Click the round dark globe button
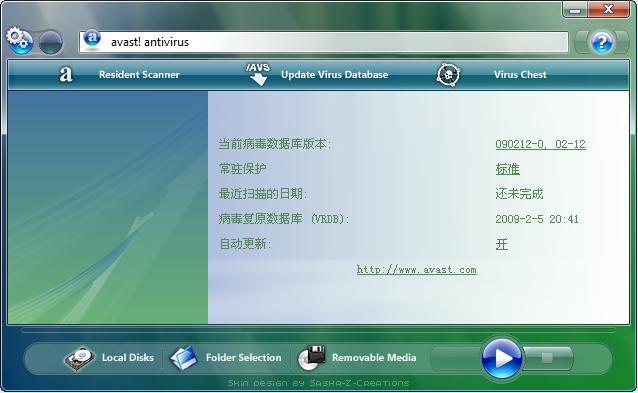This screenshot has width=638, height=393. [51, 42]
